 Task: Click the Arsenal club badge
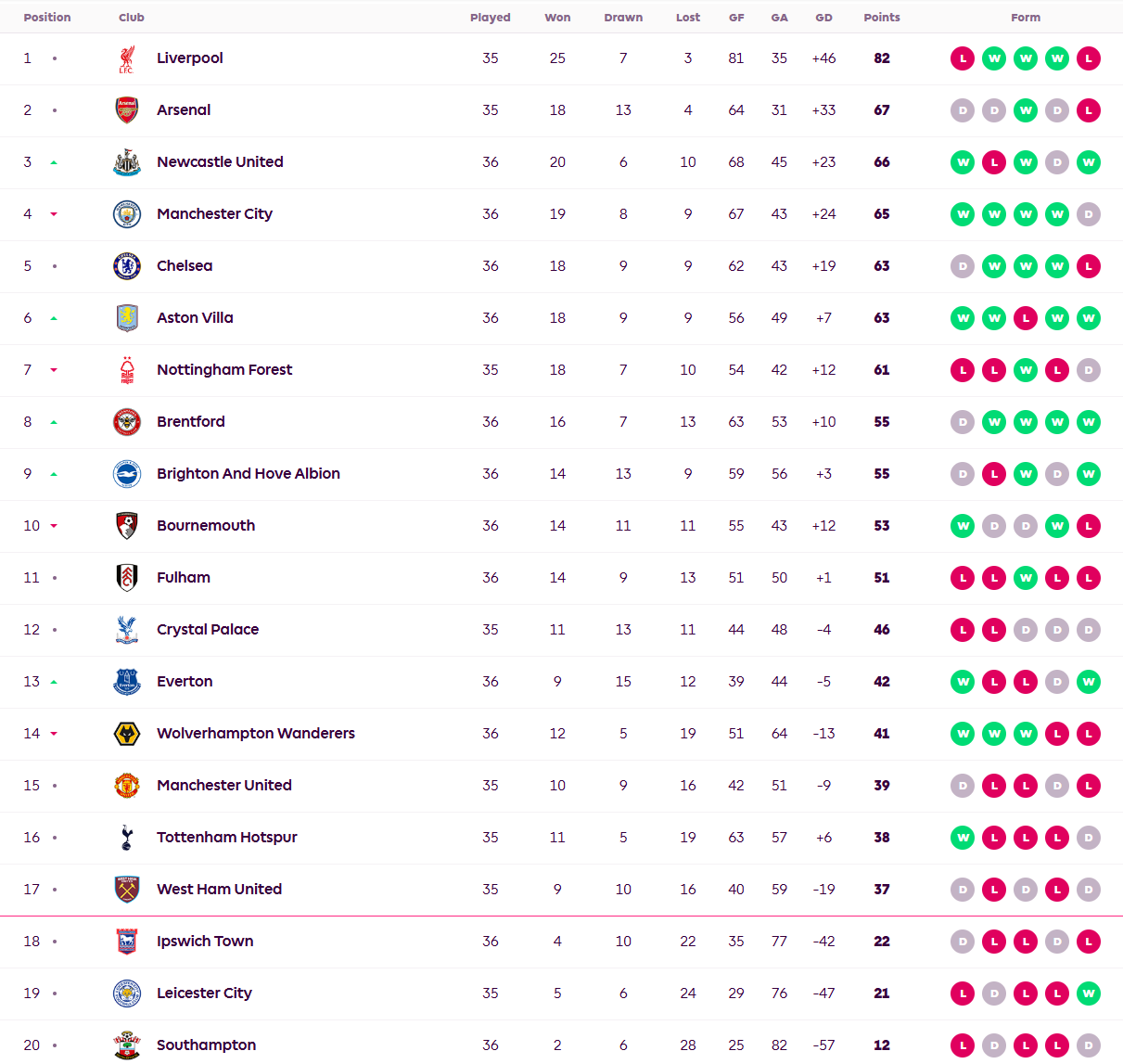(x=127, y=110)
